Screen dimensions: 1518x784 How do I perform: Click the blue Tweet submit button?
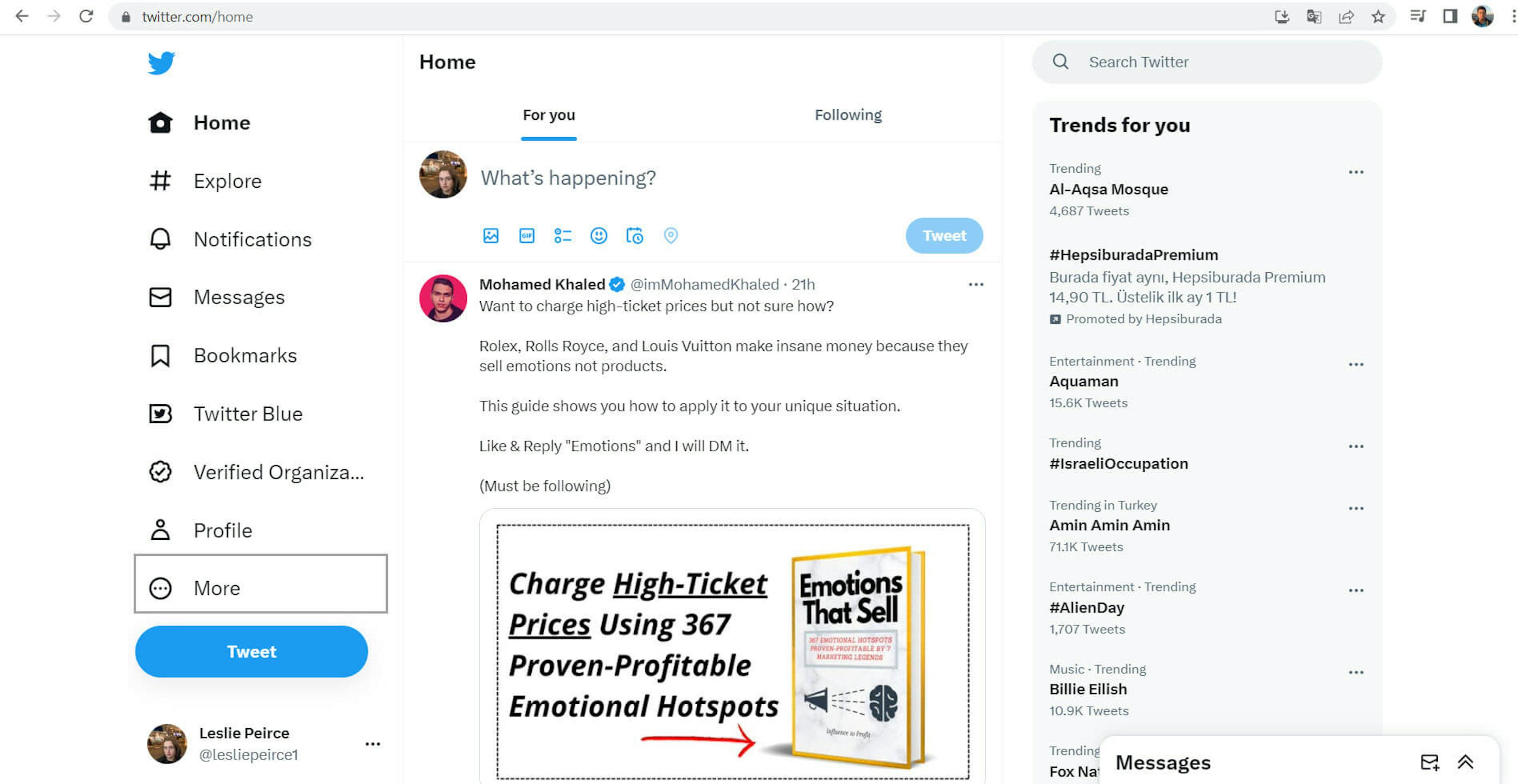click(944, 235)
